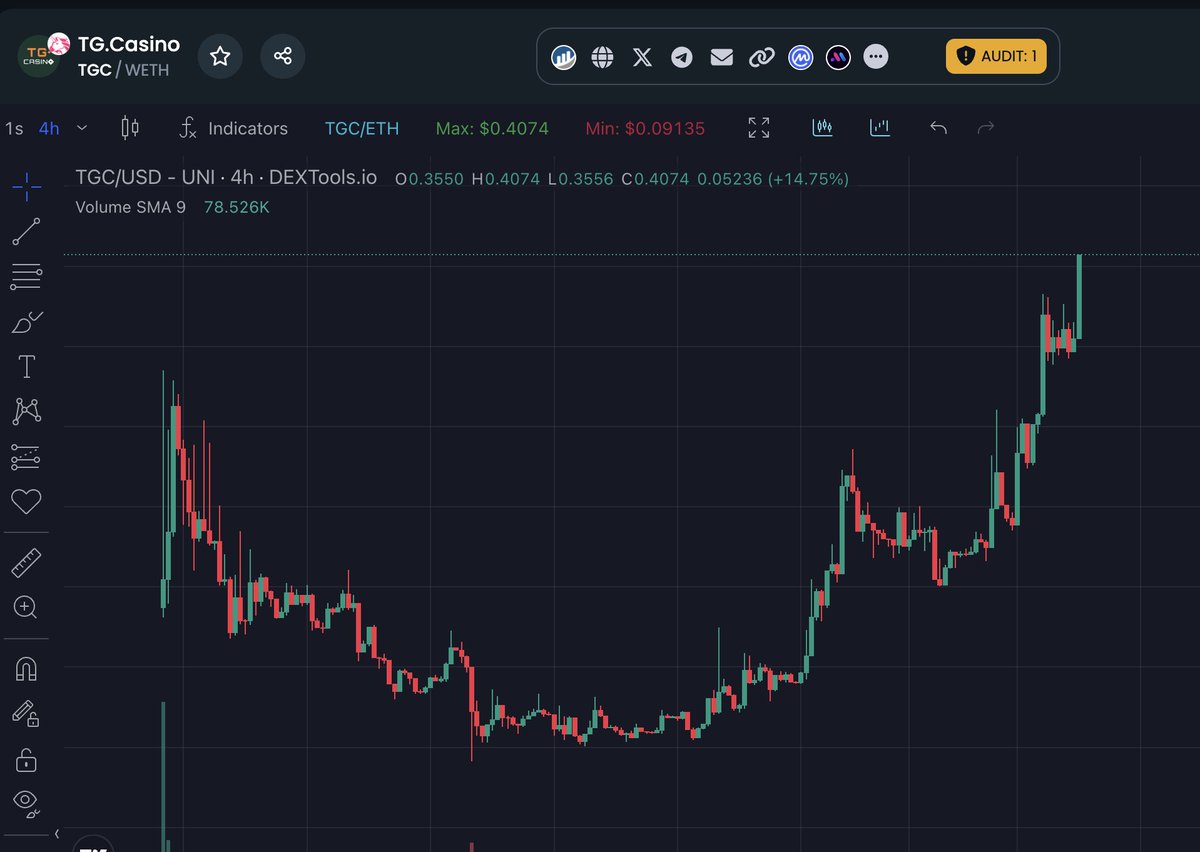Click the 78.526K volume value
Viewport: 1200px width, 852px height.
[x=237, y=207]
